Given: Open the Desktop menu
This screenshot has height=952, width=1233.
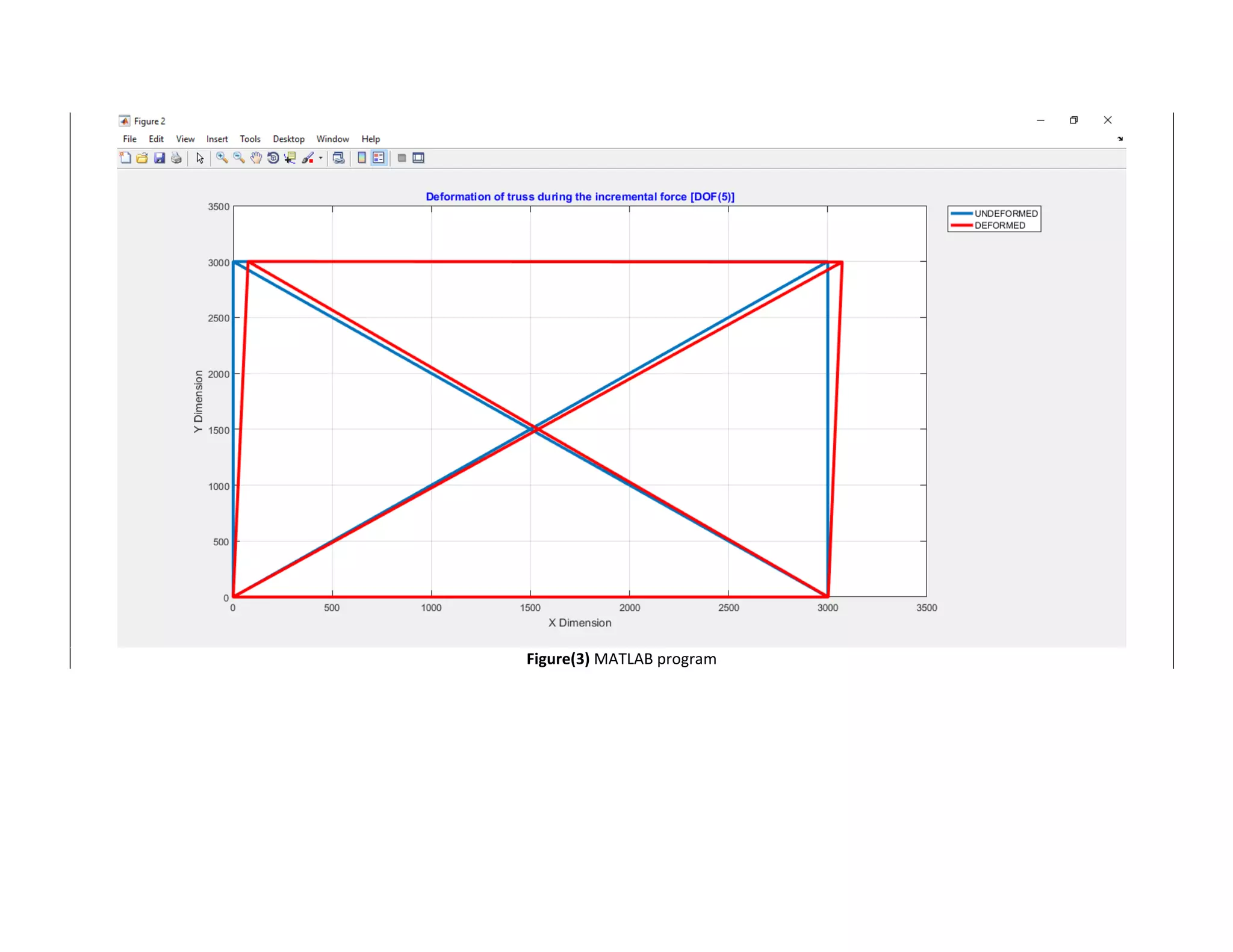Looking at the screenshot, I should click(x=288, y=139).
